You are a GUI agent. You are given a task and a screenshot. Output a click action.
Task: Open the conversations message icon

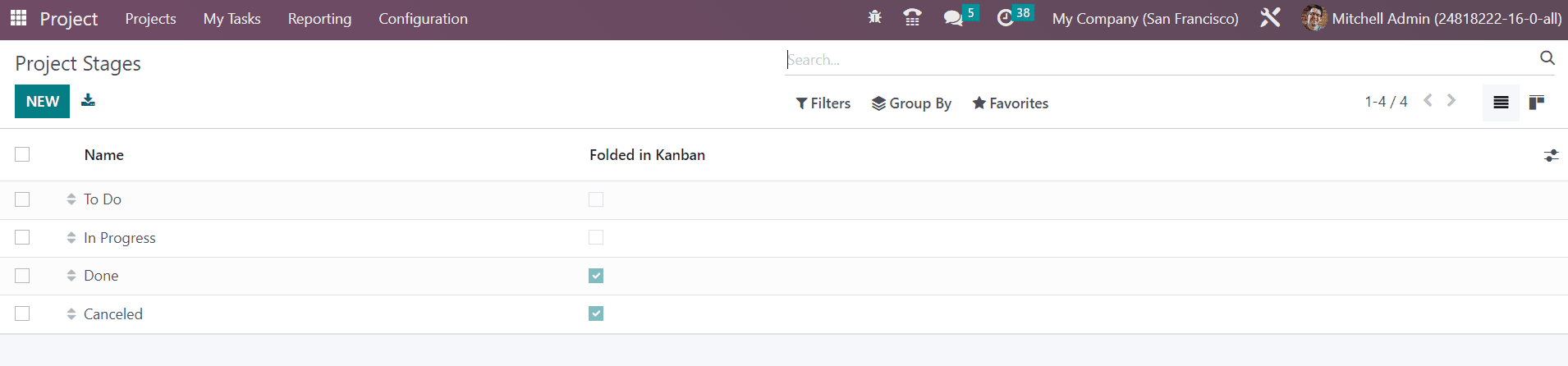click(953, 18)
